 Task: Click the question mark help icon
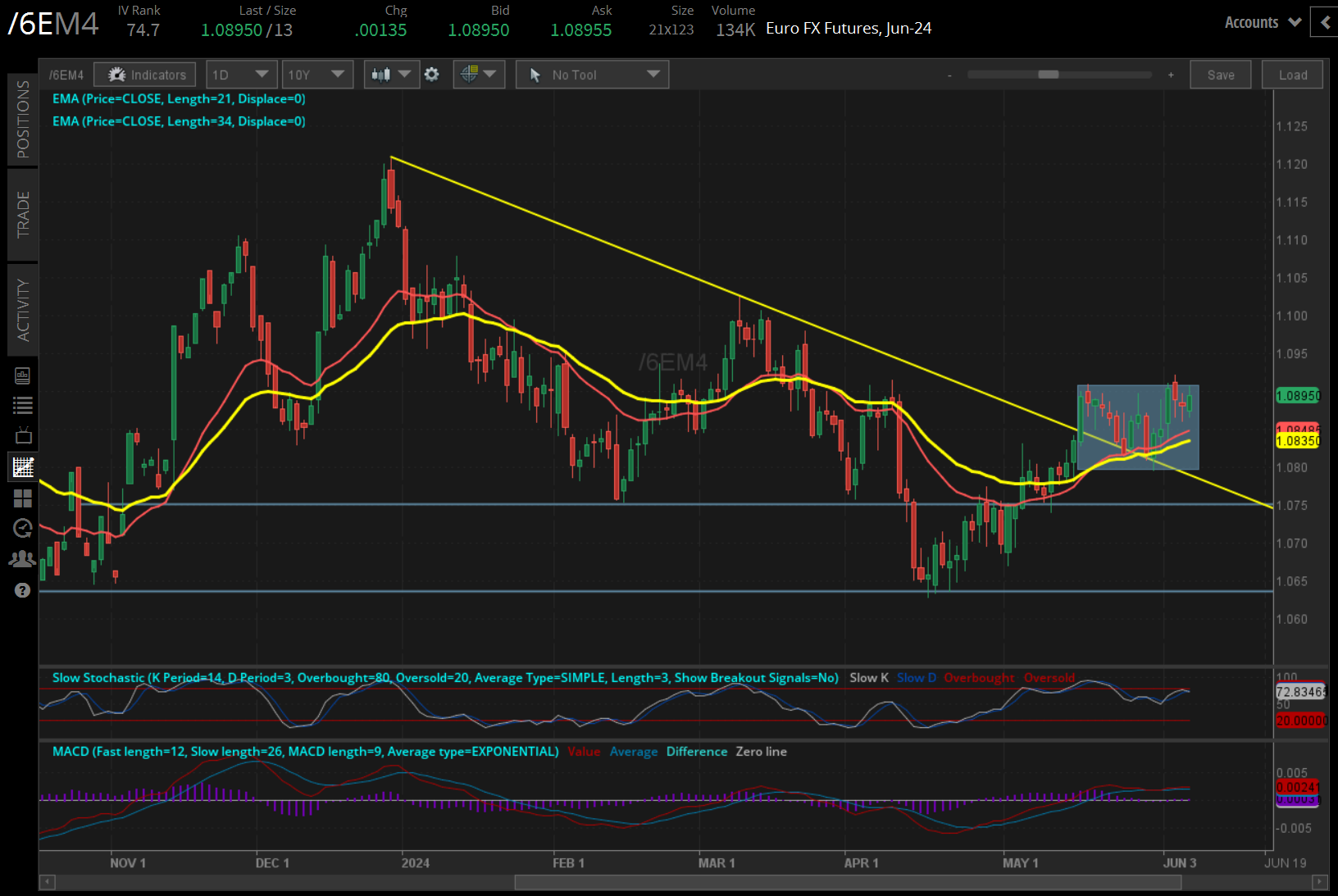click(22, 590)
